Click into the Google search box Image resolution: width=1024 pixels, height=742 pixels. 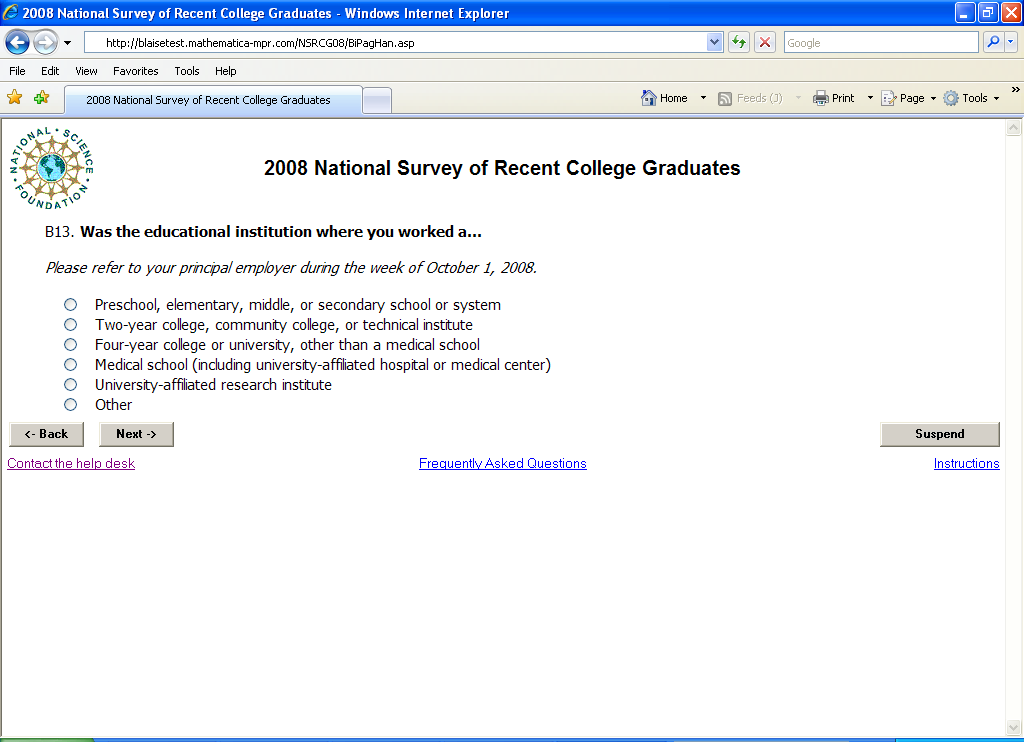pos(880,42)
